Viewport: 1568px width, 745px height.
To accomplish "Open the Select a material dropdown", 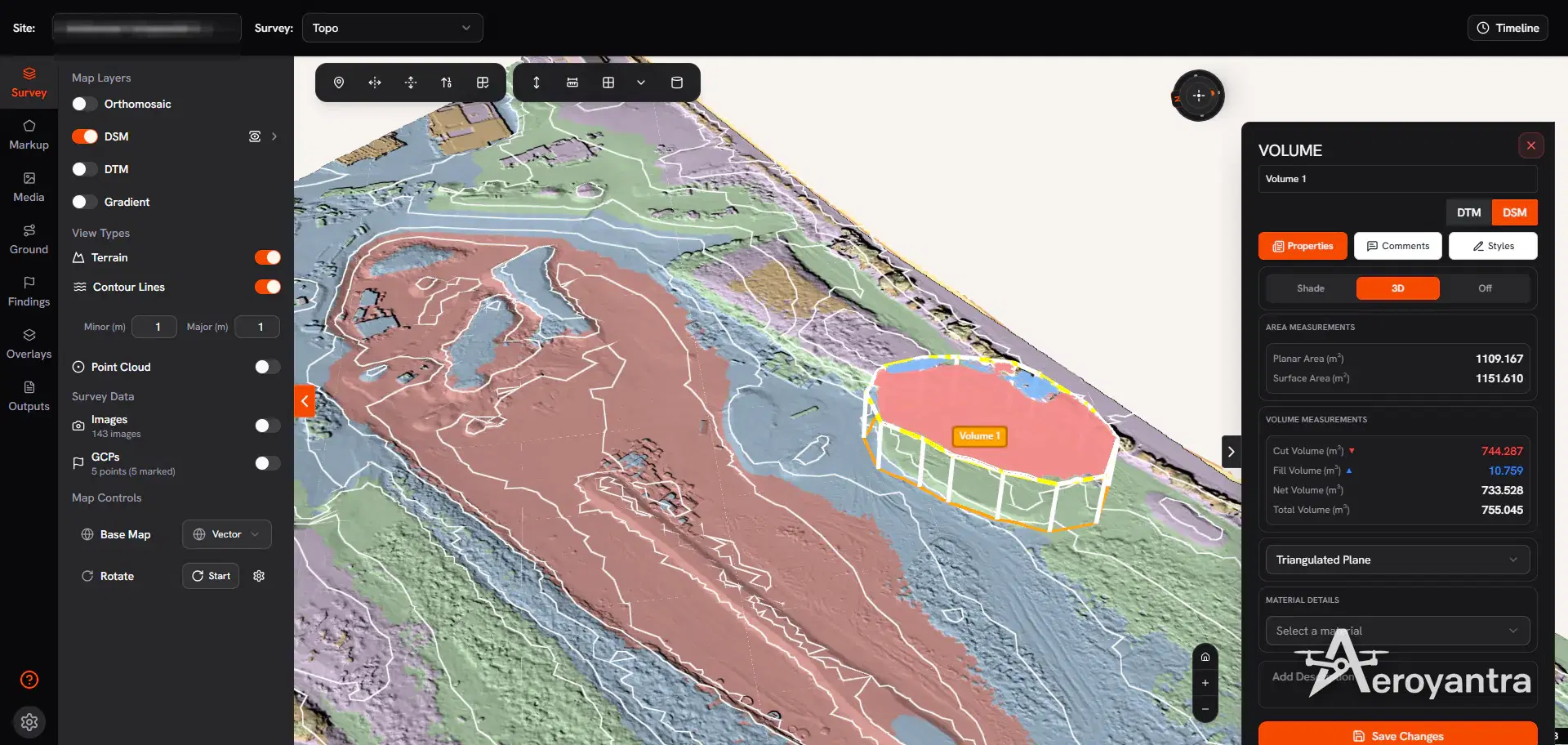I will coord(1398,631).
